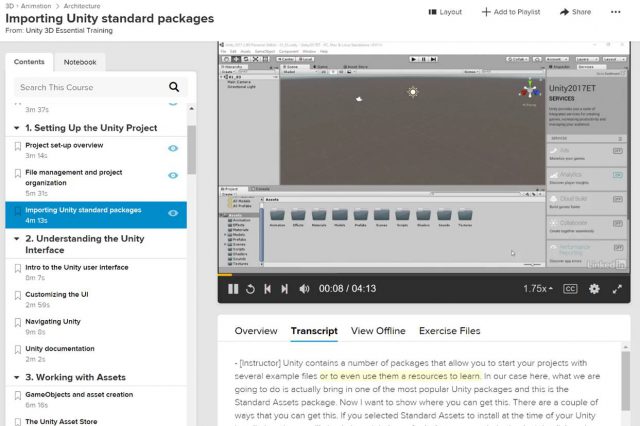
Task: Bookmark The Unity Asset Store
Action: coord(18,422)
